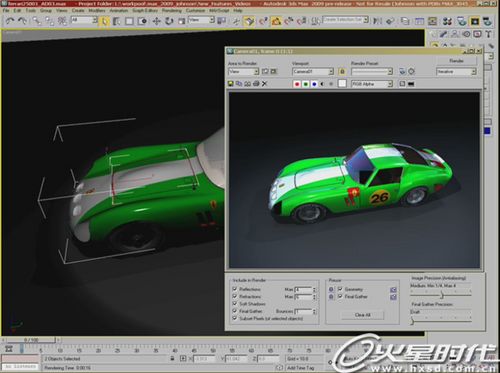The height and width of the screenshot is (373, 500).
Task: Click the Reflections Max spinner arrows
Action: coord(314,289)
